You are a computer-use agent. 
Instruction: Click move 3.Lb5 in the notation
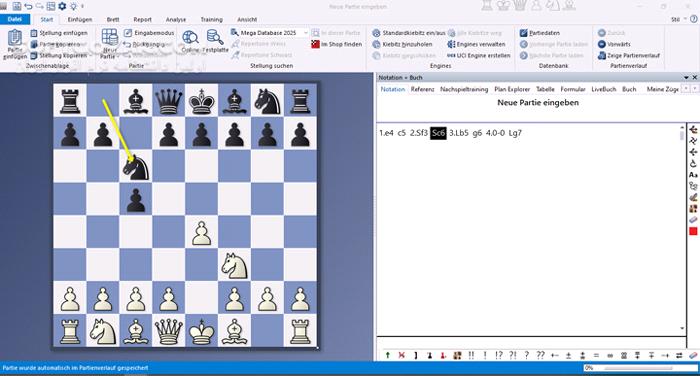pyautogui.click(x=458, y=133)
